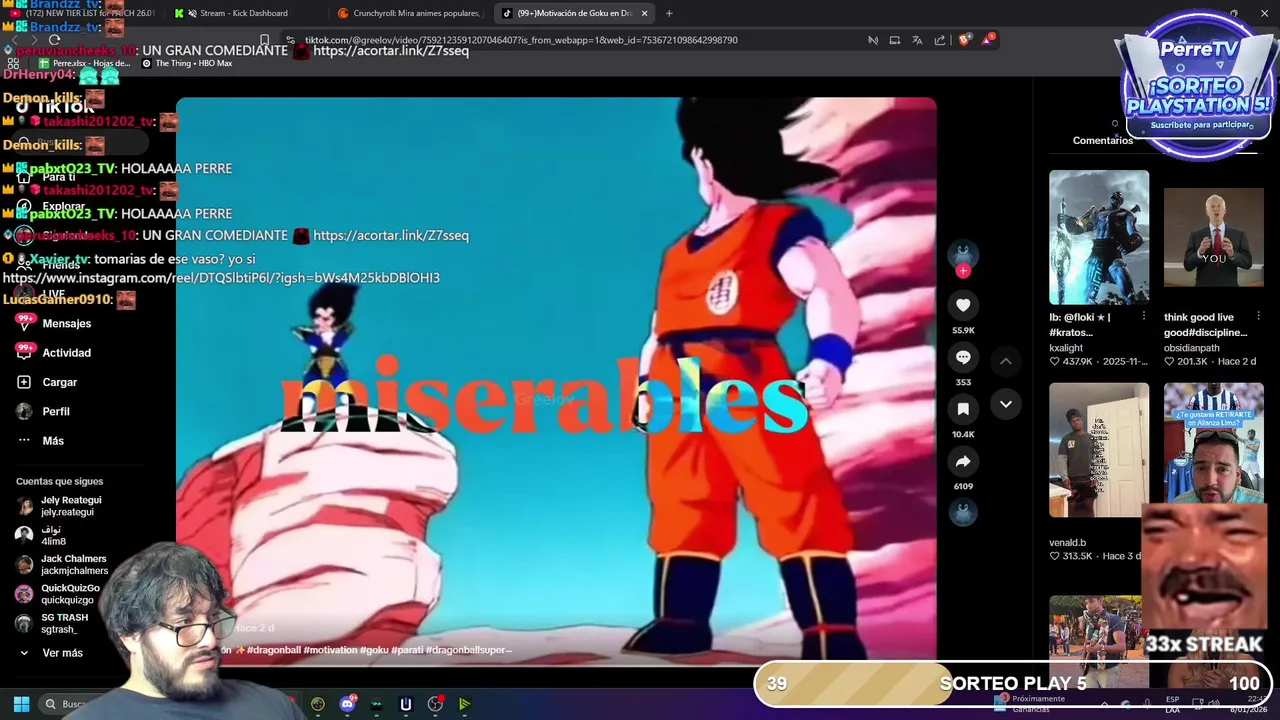Follow creator using the red plus badge
The height and width of the screenshot is (720, 1280).
tap(963, 271)
